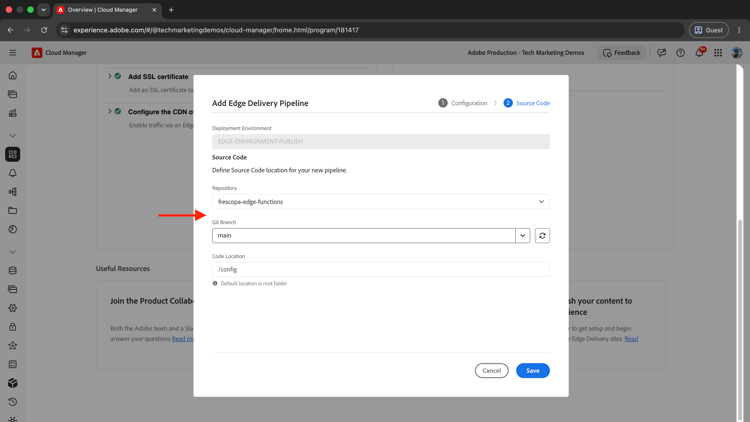View site information icon in address bar
This screenshot has width=750, height=422.
coord(64,30)
